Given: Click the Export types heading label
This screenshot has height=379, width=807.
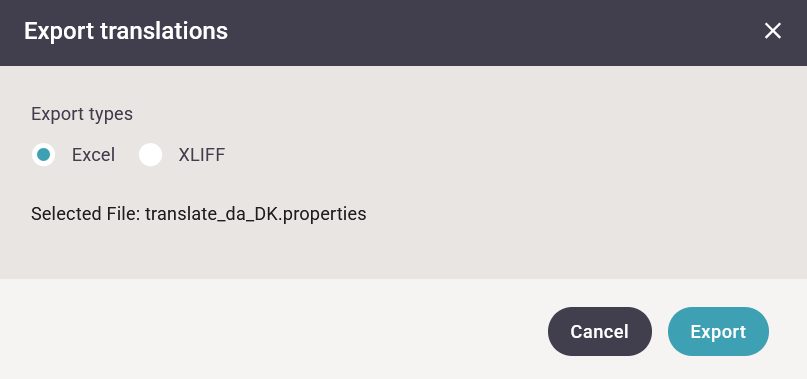Looking at the screenshot, I should click(82, 114).
